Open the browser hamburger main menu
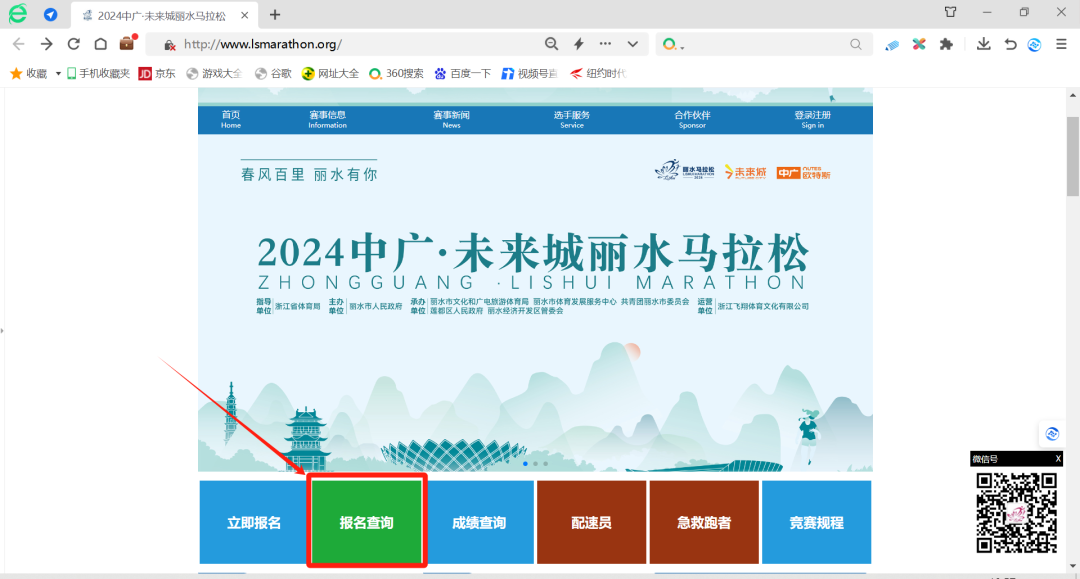Image resolution: width=1080 pixels, height=579 pixels. [x=1062, y=44]
